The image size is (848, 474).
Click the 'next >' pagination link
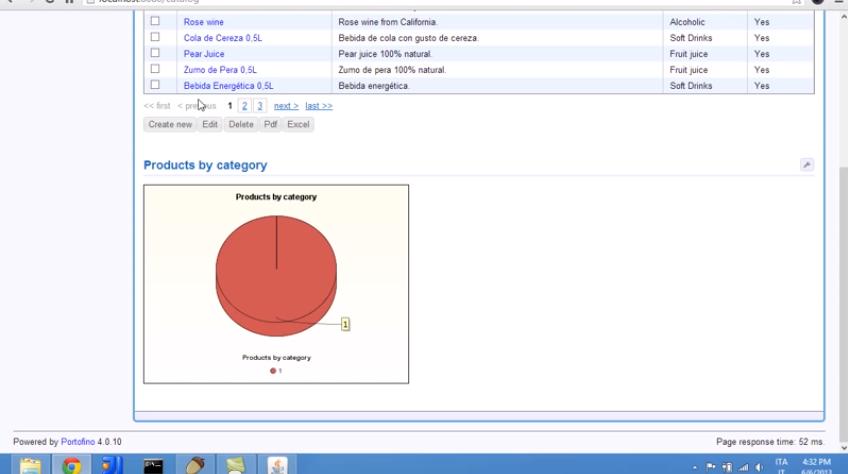(x=286, y=106)
